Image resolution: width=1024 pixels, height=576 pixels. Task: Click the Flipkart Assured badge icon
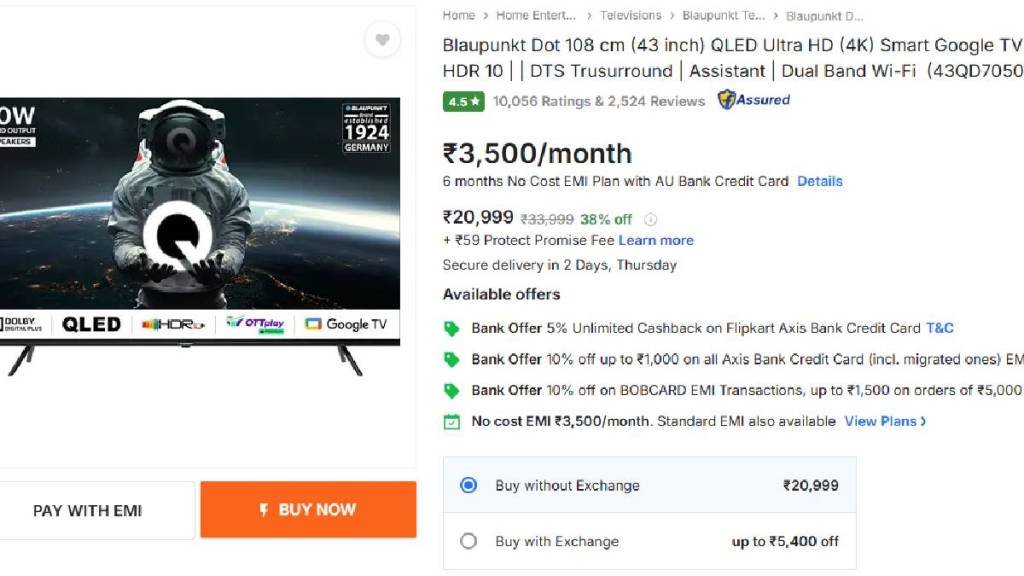pyautogui.click(x=727, y=100)
